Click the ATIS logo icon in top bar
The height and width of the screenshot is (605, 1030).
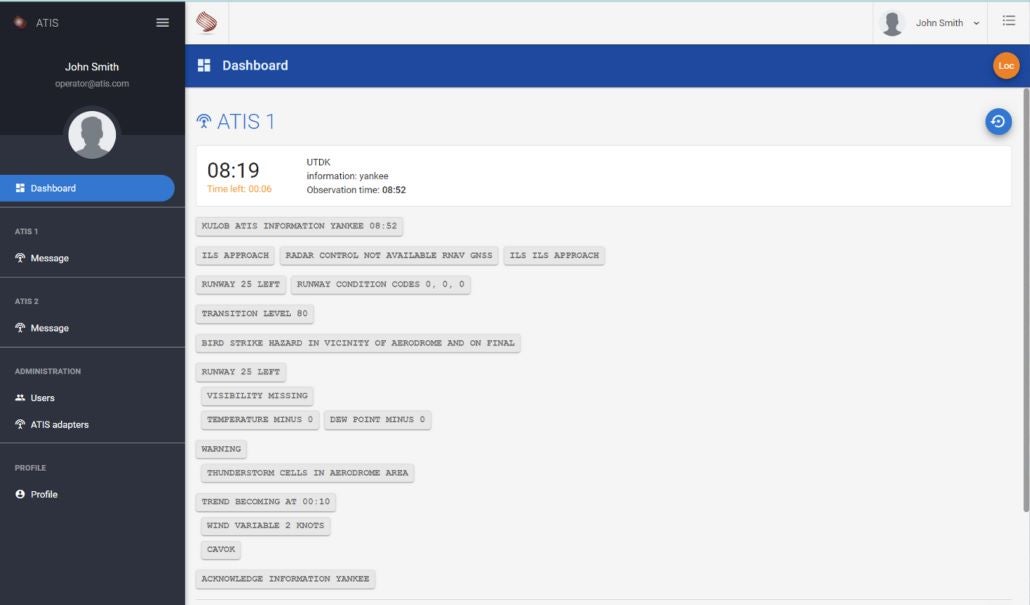[x=206, y=22]
